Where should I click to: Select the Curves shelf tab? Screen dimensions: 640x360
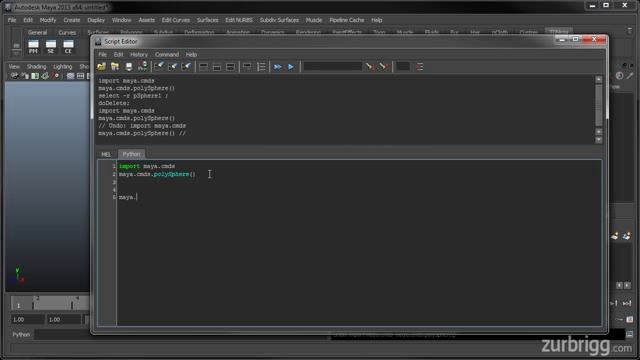[x=67, y=32]
